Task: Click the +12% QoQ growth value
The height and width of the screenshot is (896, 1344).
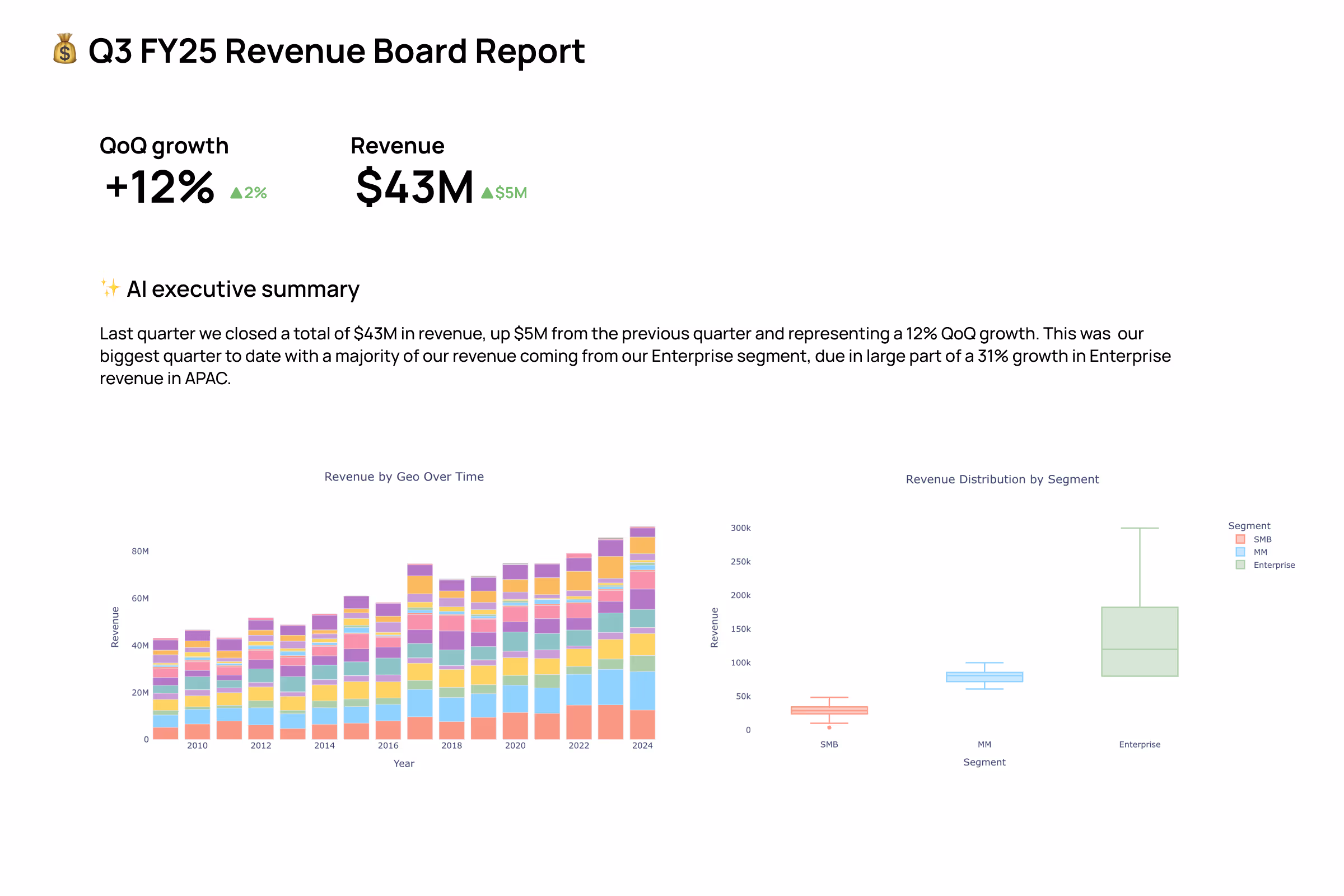Action: tap(160, 187)
